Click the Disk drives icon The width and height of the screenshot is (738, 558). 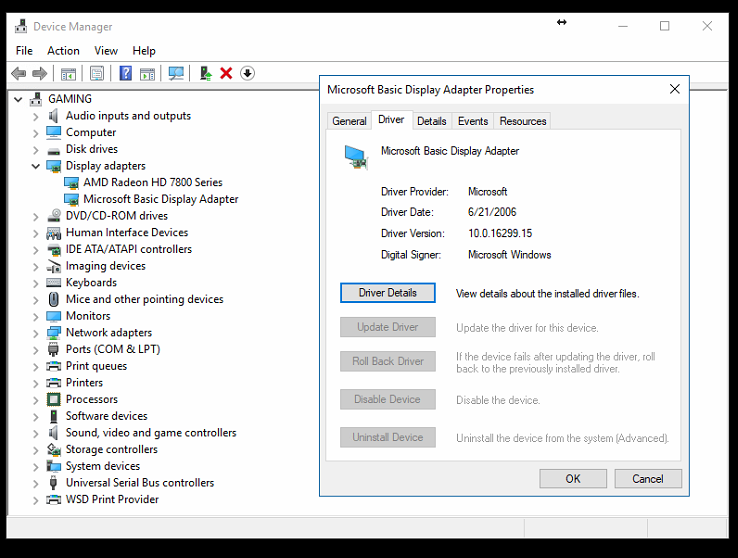[x=54, y=151]
